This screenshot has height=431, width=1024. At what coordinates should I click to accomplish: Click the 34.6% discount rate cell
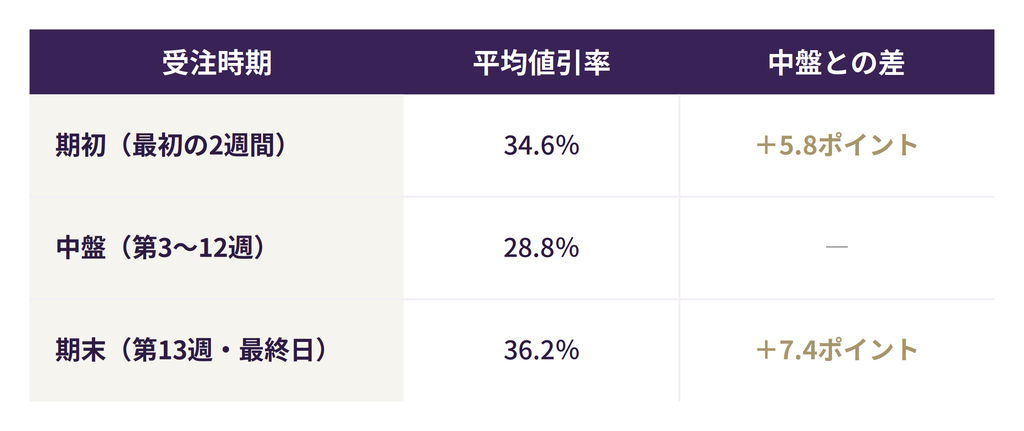coord(541,146)
